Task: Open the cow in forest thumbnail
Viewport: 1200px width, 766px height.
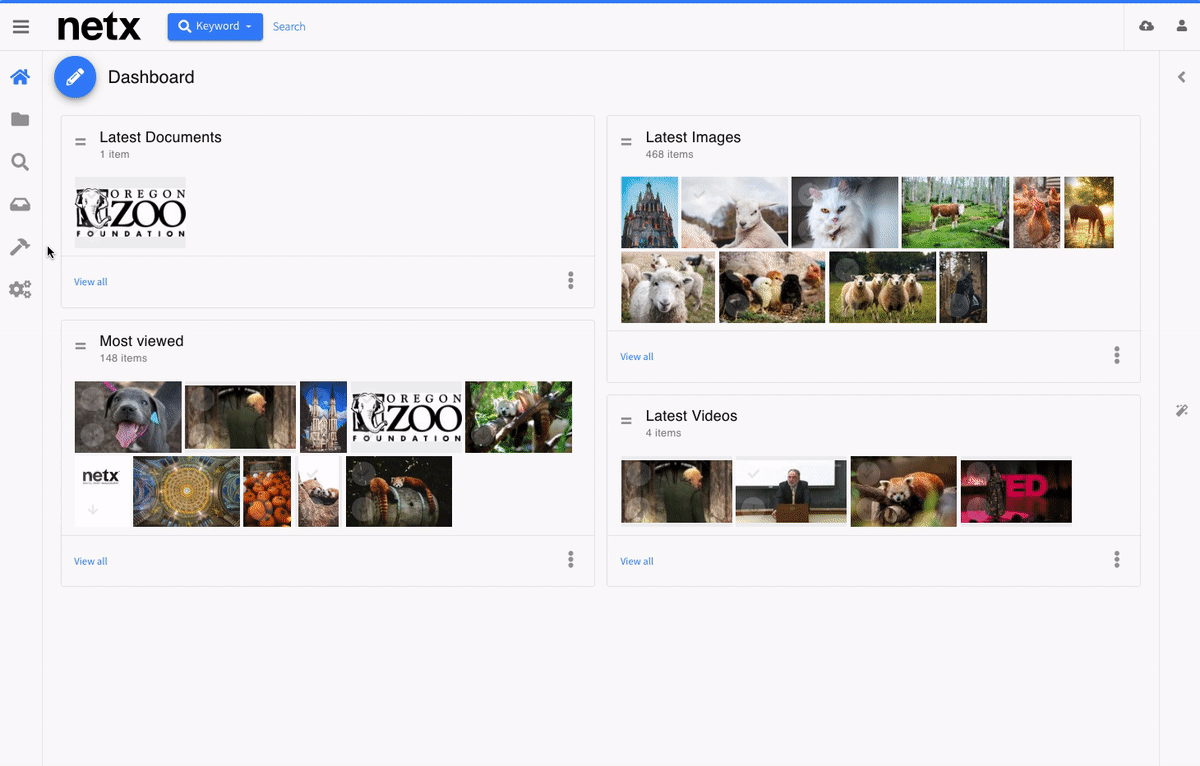Action: [955, 212]
